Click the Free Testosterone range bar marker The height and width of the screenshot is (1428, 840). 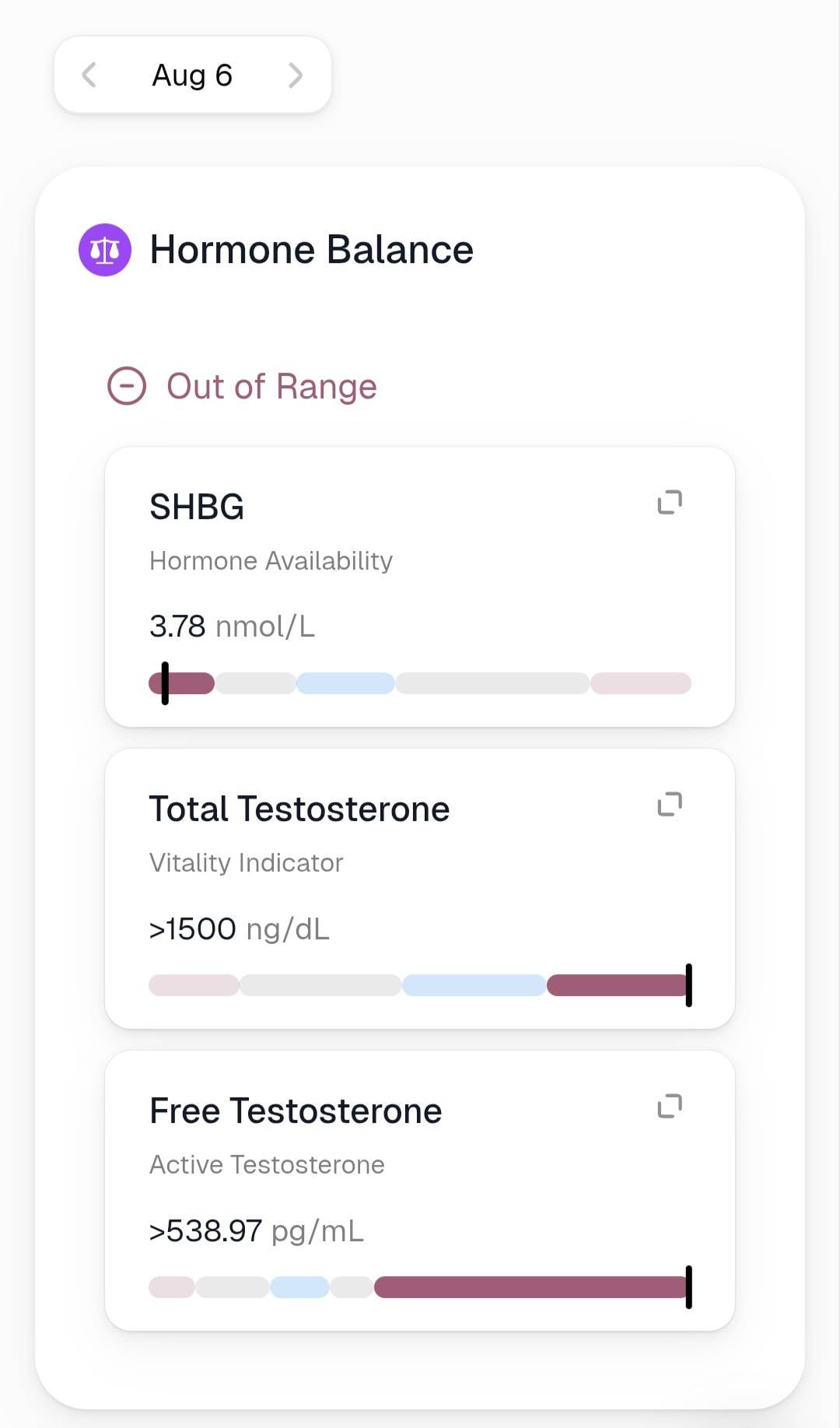(688, 1287)
